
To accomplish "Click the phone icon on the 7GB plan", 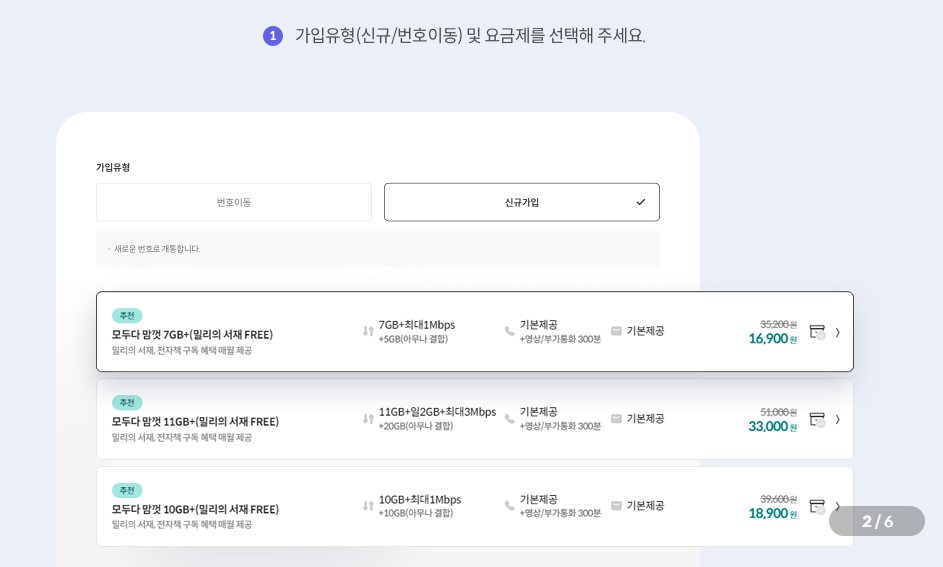I will (x=509, y=331).
